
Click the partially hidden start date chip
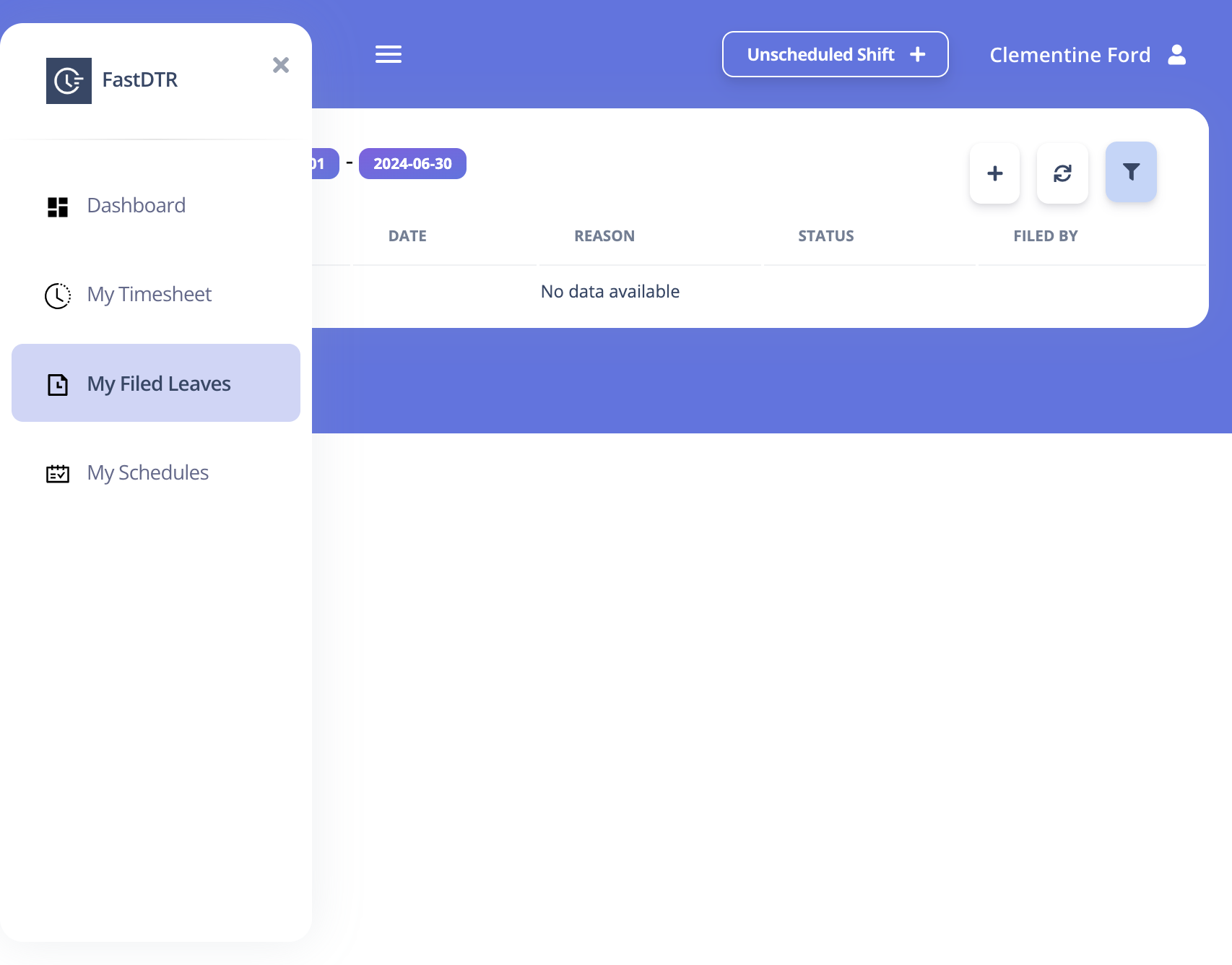325,164
